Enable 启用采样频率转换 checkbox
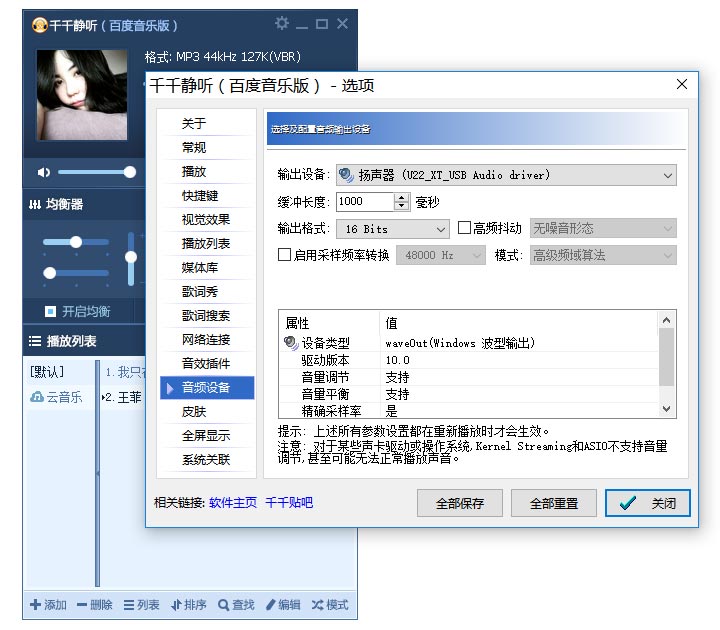Screen dimensions: 720x630 [x=284, y=254]
